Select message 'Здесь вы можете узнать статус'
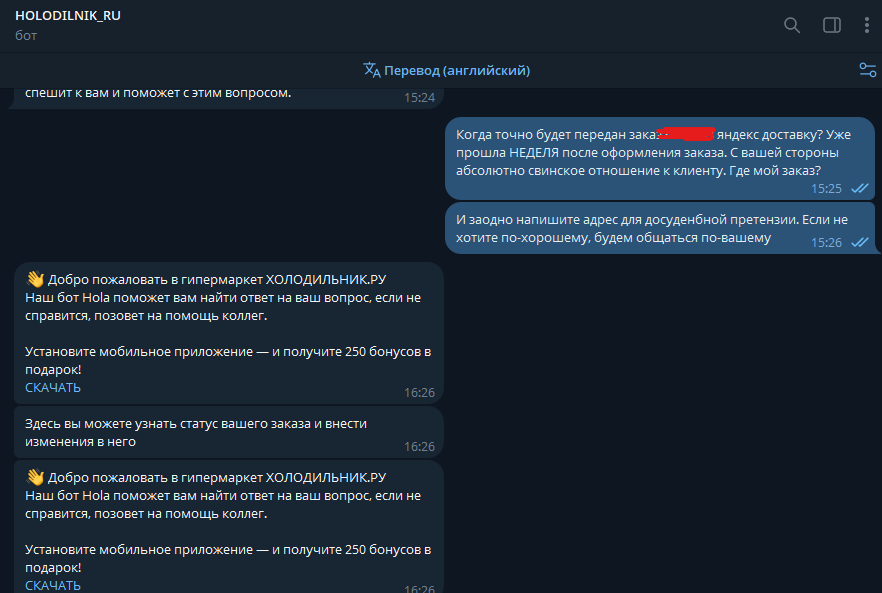Screen dimensions: 882x593 (x=228, y=432)
